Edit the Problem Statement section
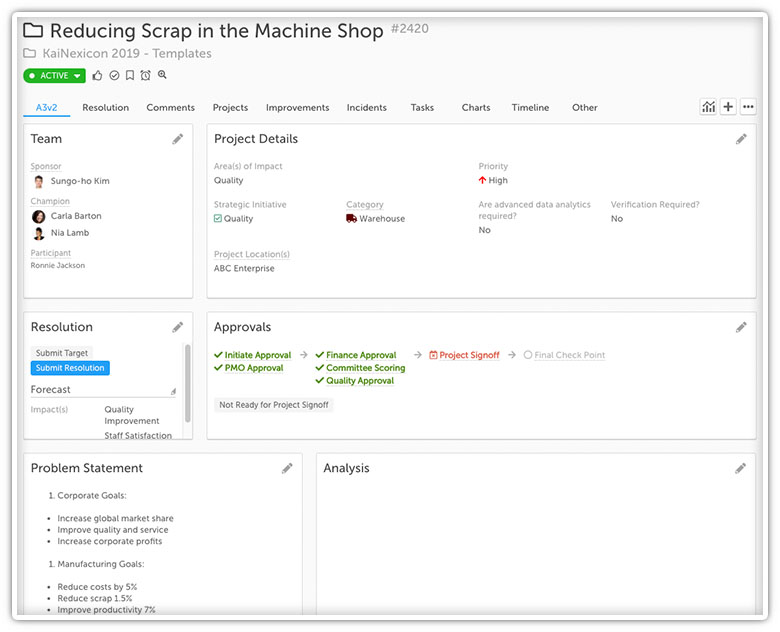780x632 pixels. 287,468
